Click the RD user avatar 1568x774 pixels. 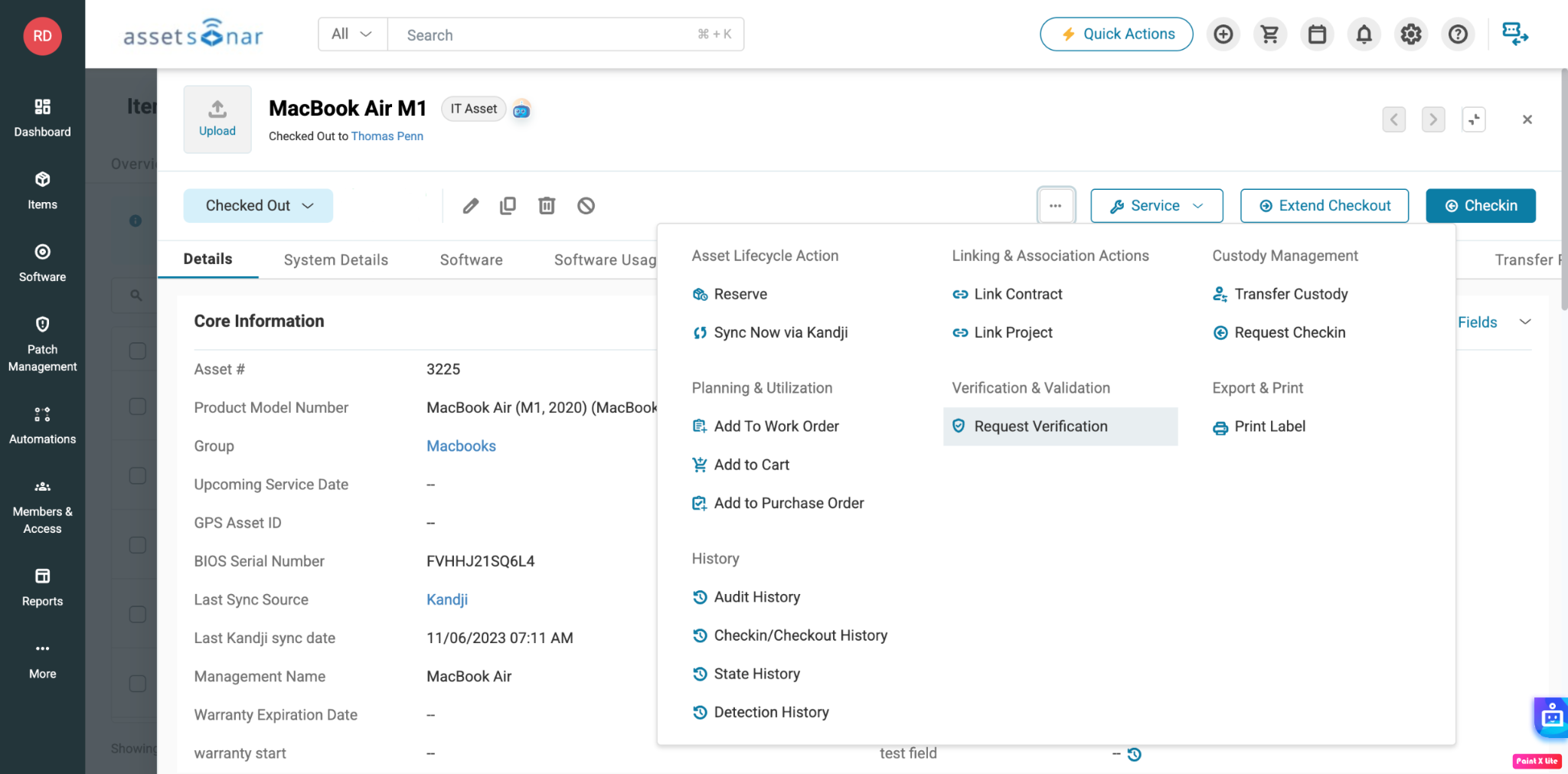(x=42, y=36)
